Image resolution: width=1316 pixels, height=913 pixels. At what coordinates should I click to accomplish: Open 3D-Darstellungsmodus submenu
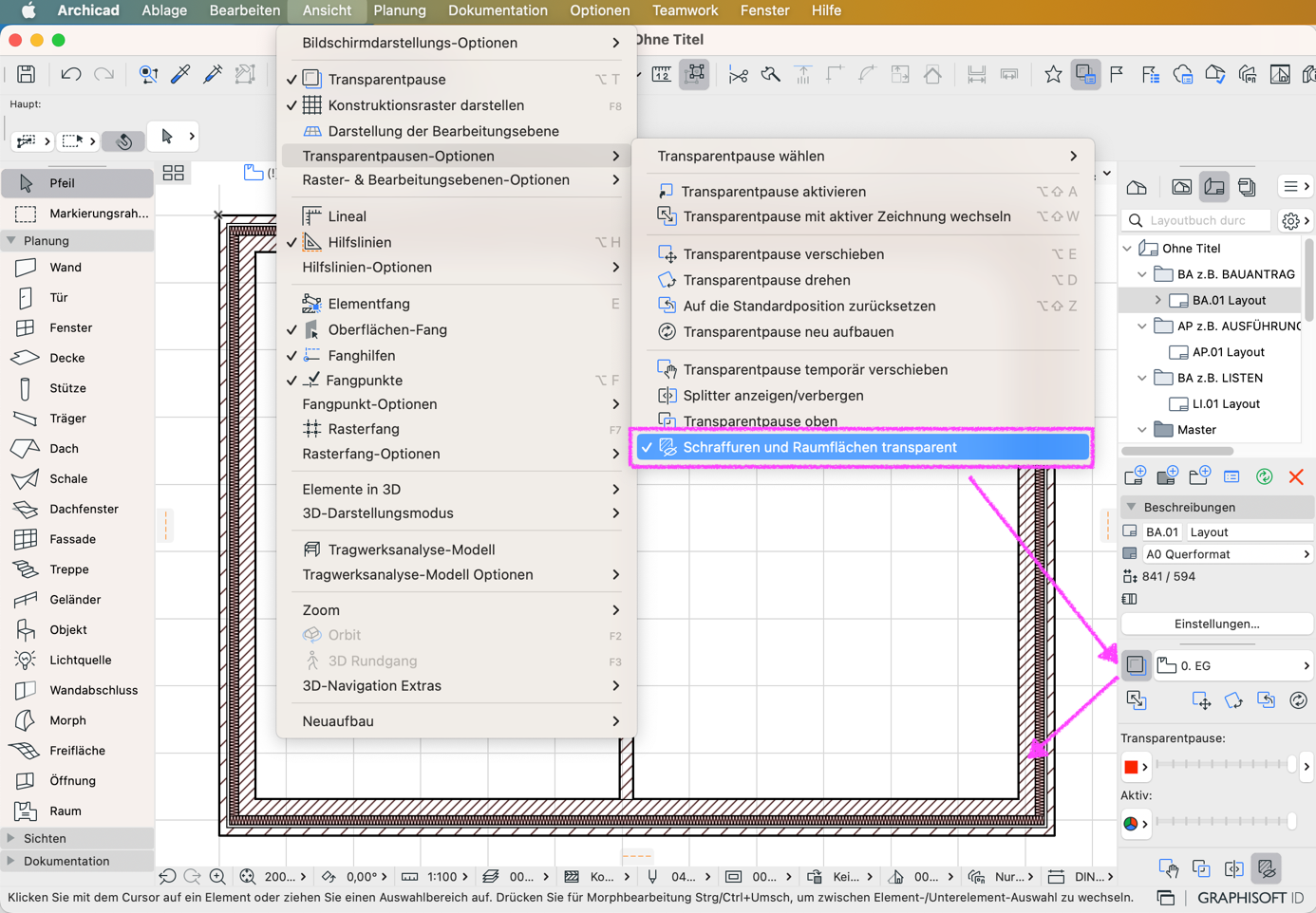pyautogui.click(x=457, y=513)
